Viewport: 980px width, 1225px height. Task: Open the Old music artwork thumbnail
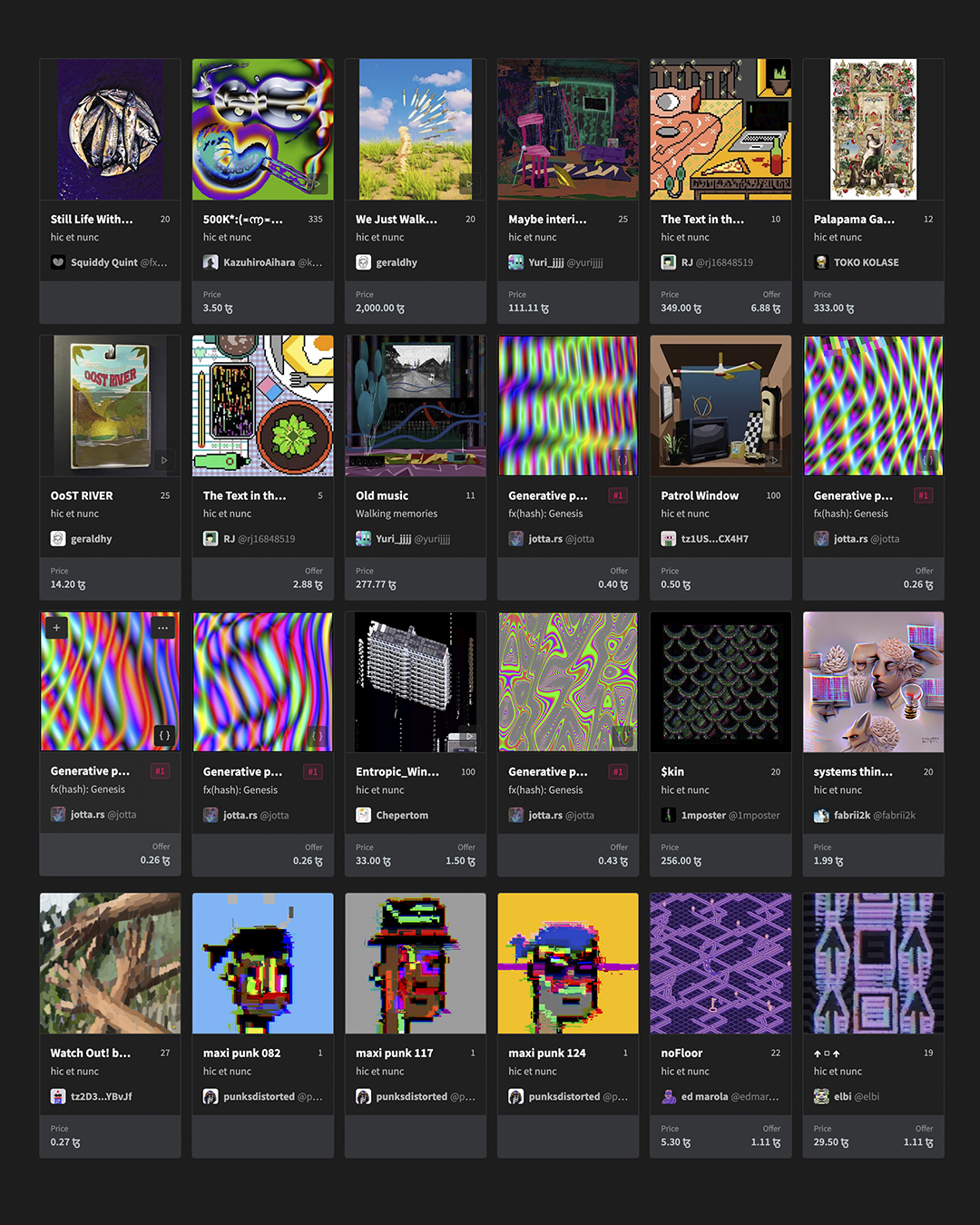pyautogui.click(x=416, y=406)
